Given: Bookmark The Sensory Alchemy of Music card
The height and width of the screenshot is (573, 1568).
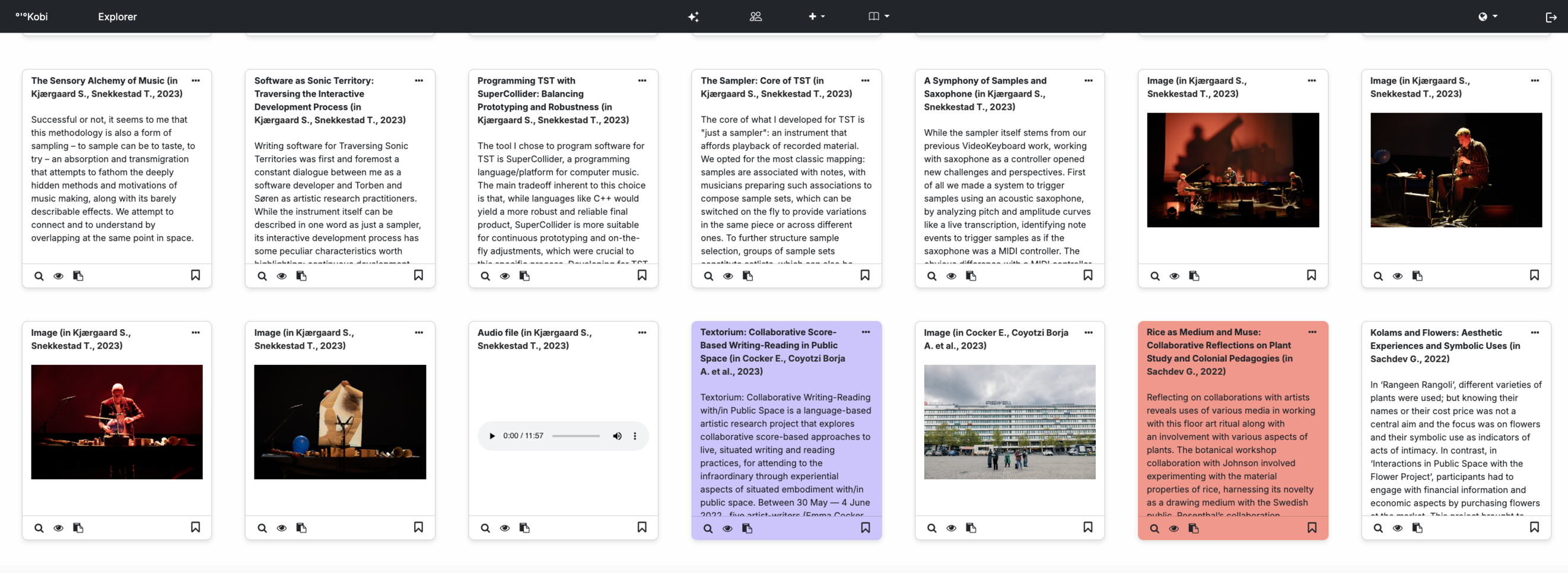Looking at the screenshot, I should pos(195,276).
